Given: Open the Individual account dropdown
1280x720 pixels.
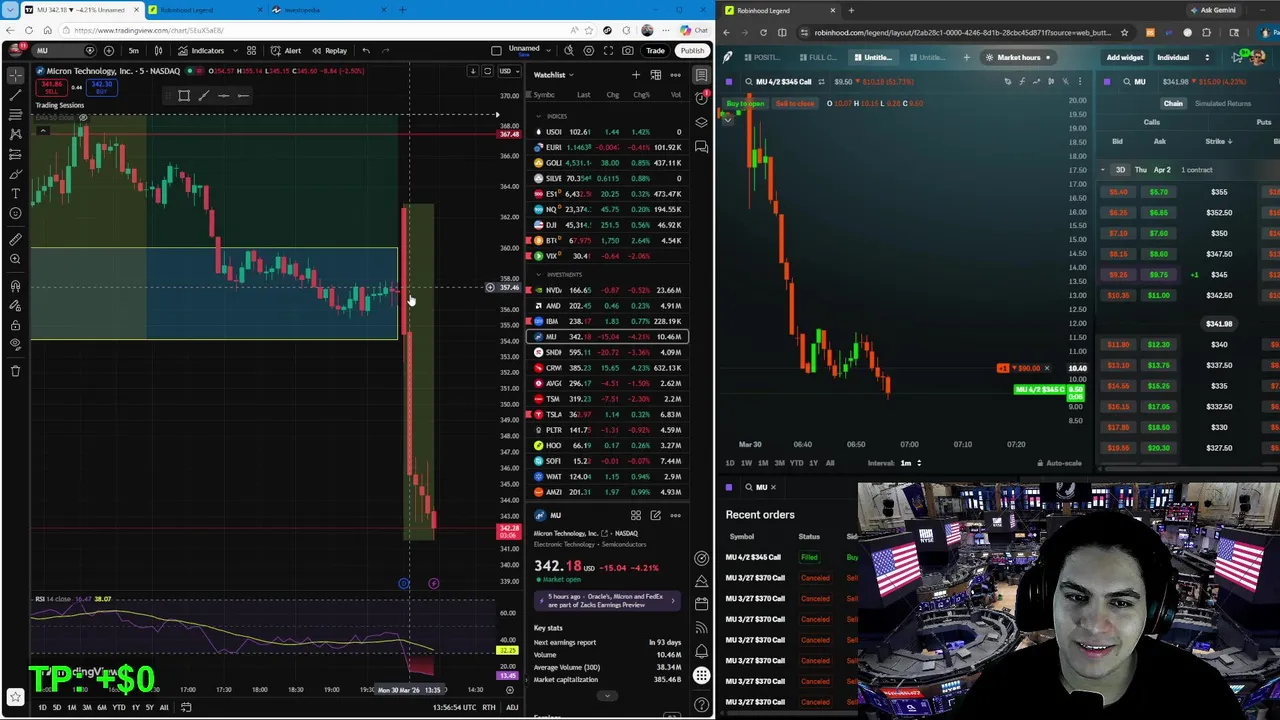Looking at the screenshot, I should [1183, 57].
